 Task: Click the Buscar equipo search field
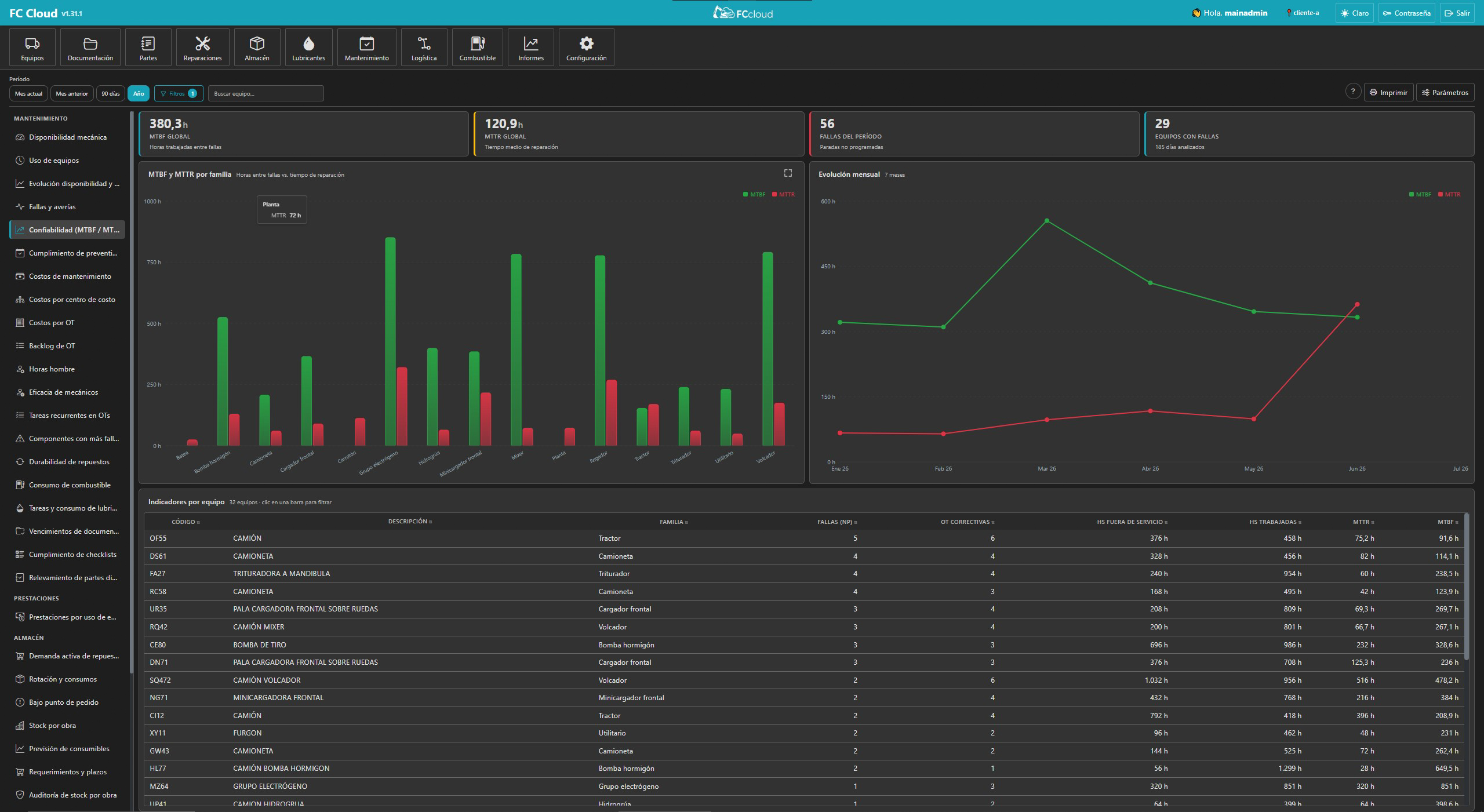point(266,93)
